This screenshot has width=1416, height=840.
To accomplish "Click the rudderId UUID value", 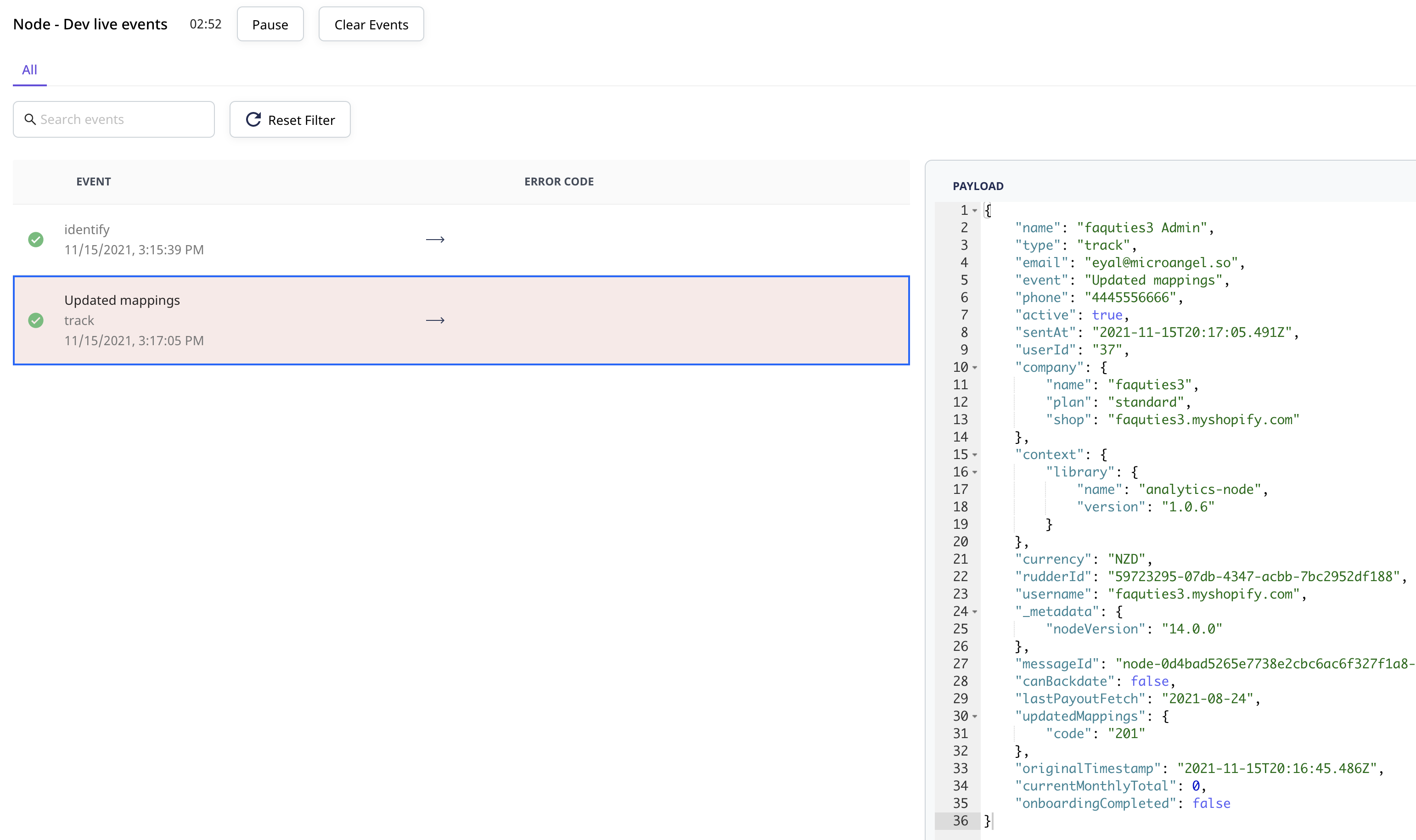I will [x=1253, y=577].
